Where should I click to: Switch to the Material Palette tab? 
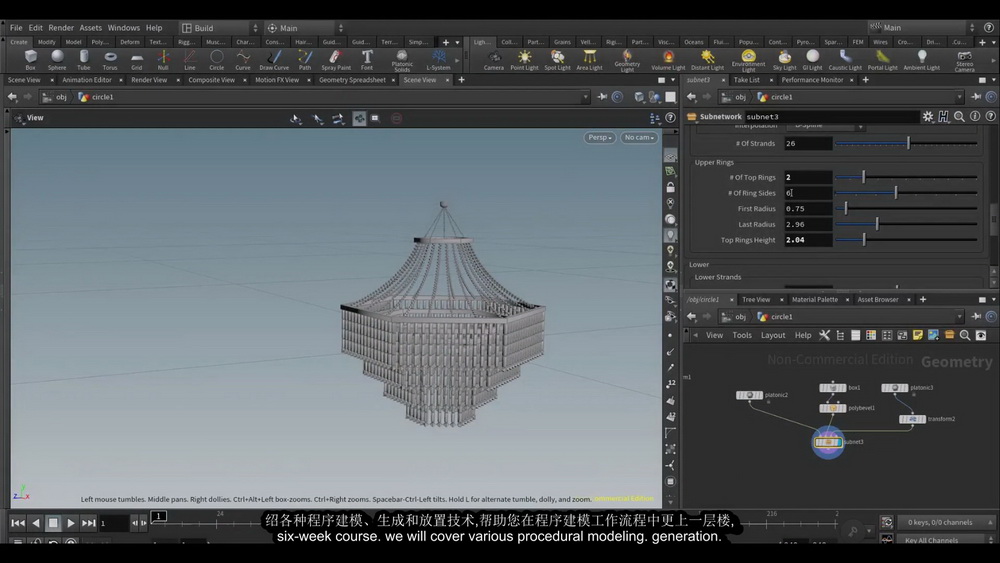814,300
